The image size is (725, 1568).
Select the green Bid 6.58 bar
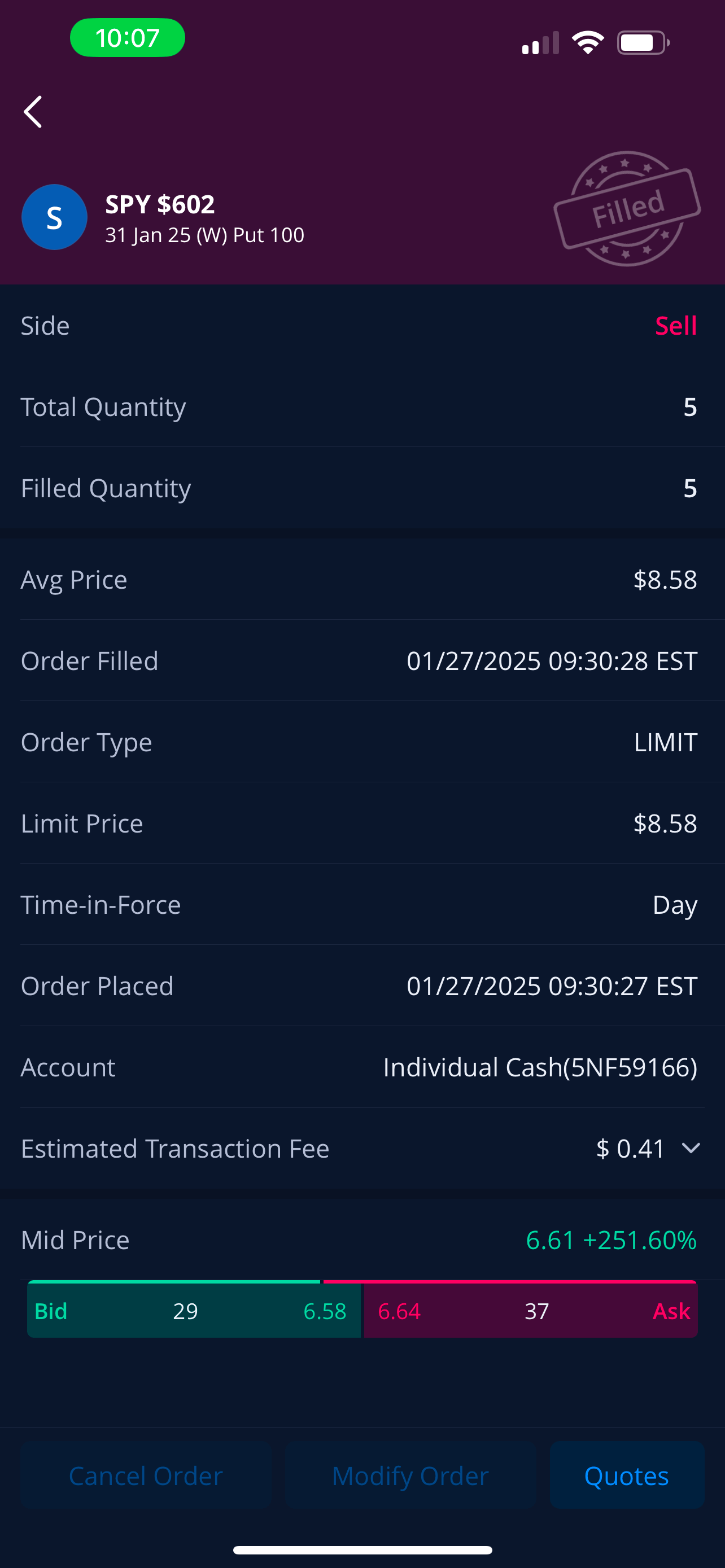point(194,1311)
